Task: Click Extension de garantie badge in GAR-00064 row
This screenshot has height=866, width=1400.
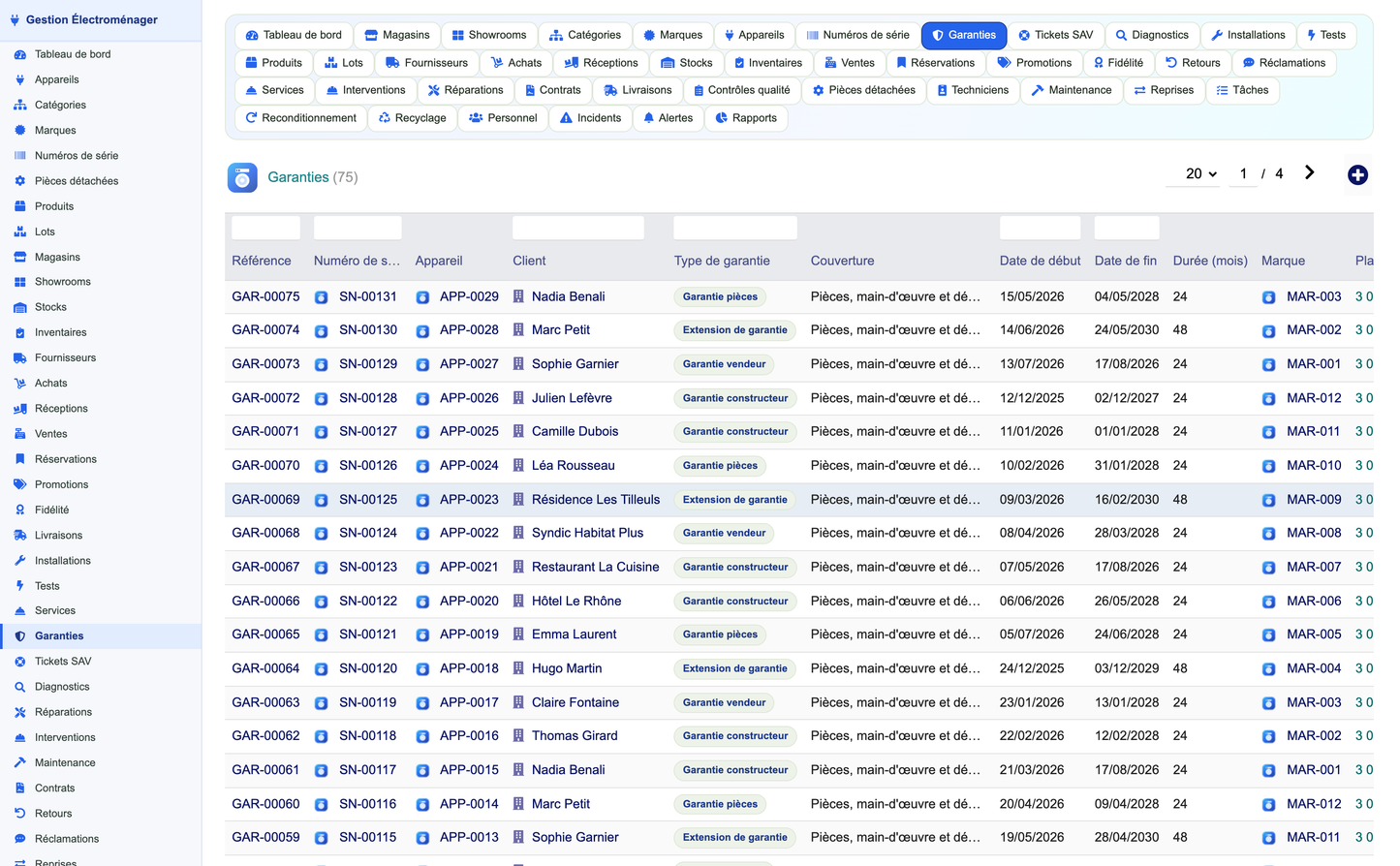Action: click(734, 668)
